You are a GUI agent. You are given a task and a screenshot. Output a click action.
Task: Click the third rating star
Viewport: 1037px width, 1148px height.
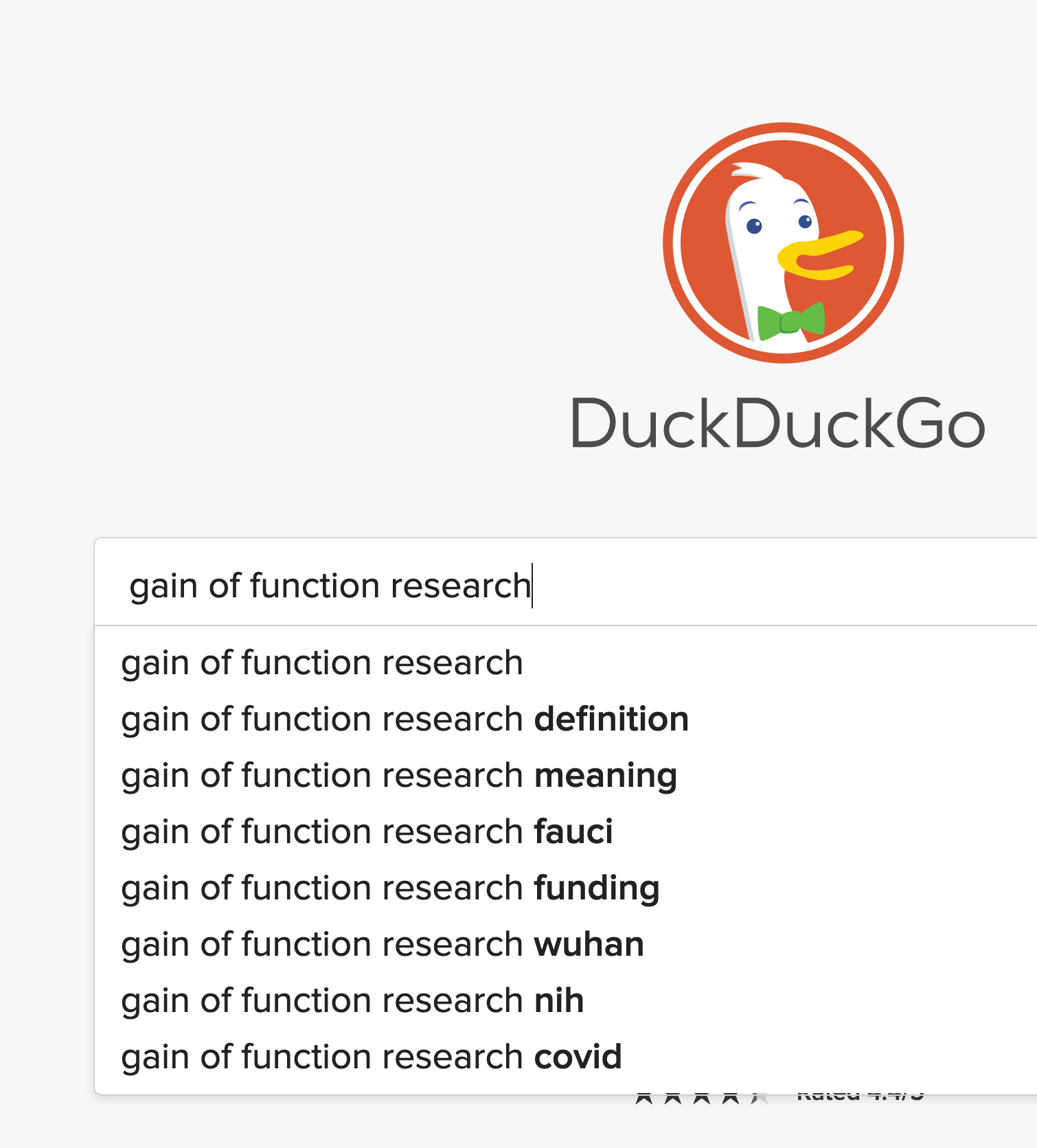point(702,1098)
